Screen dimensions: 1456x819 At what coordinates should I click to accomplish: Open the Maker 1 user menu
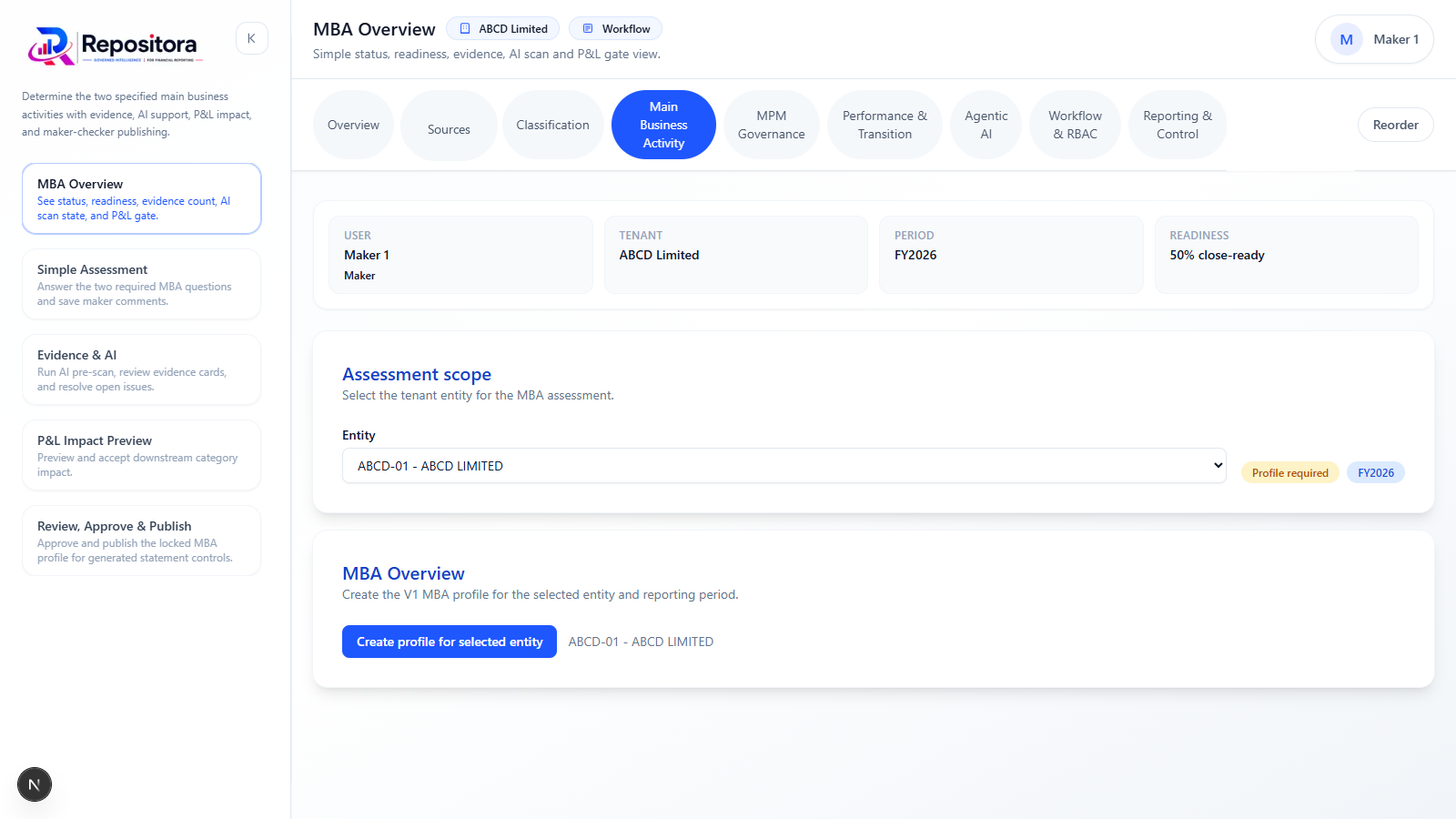pos(1374,39)
